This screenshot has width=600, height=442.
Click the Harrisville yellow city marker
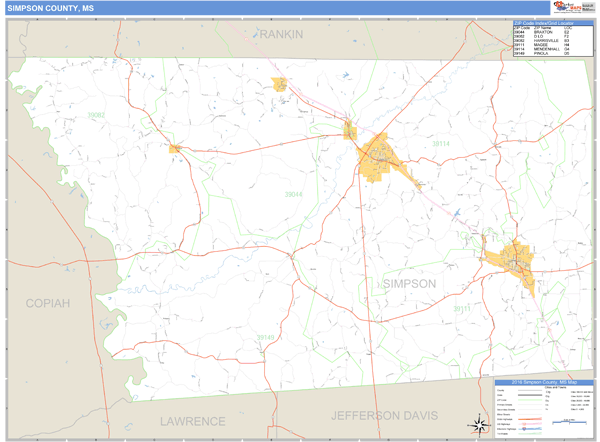175,149
